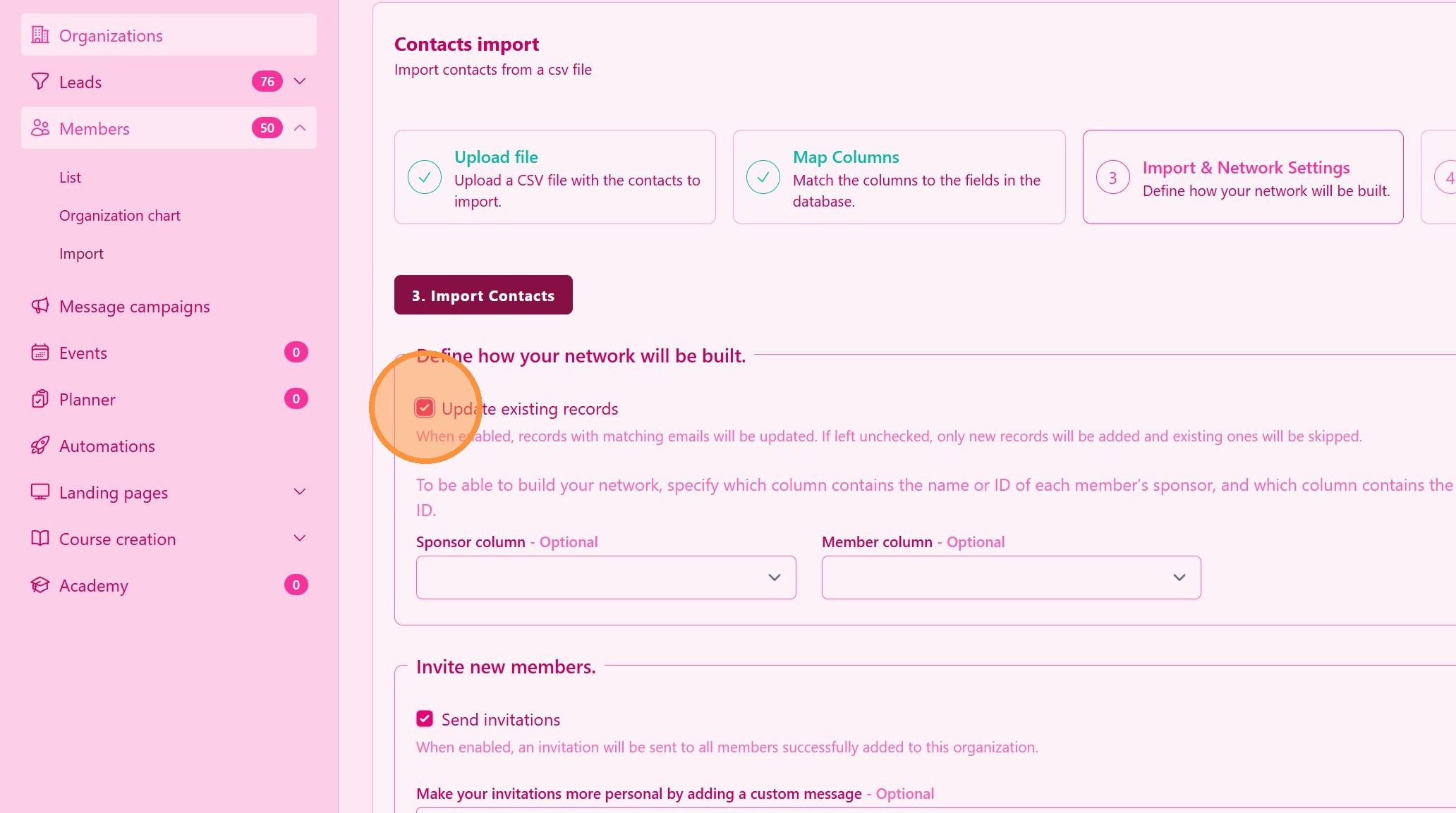The image size is (1456, 813).
Task: Expand the Landing pages chevron
Action: [300, 492]
